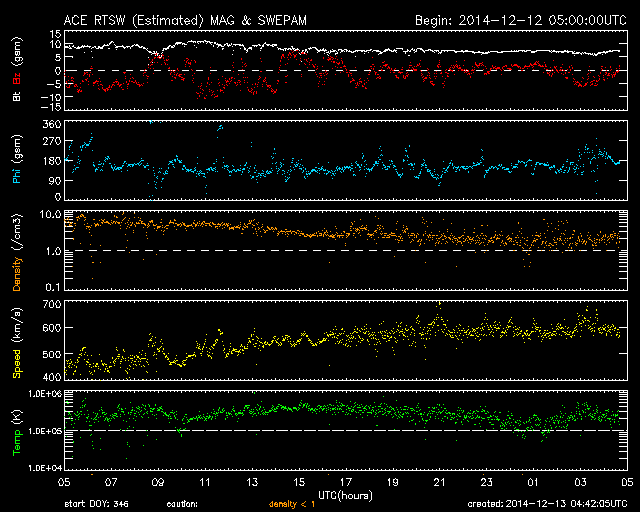640x512 pixels.
Task: Click the 'created: 2014-12-13 04:42:05UTC' text
Action: (547, 504)
